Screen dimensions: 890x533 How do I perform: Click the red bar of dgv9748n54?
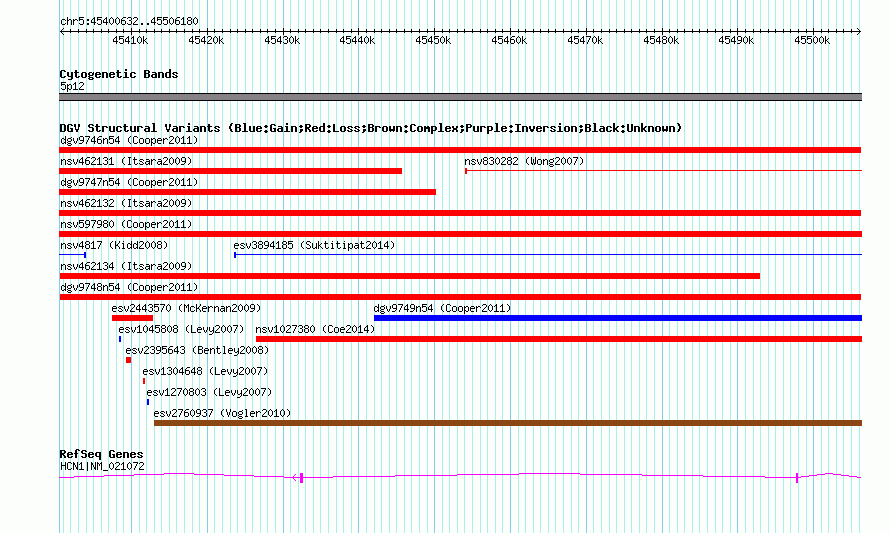pos(460,297)
